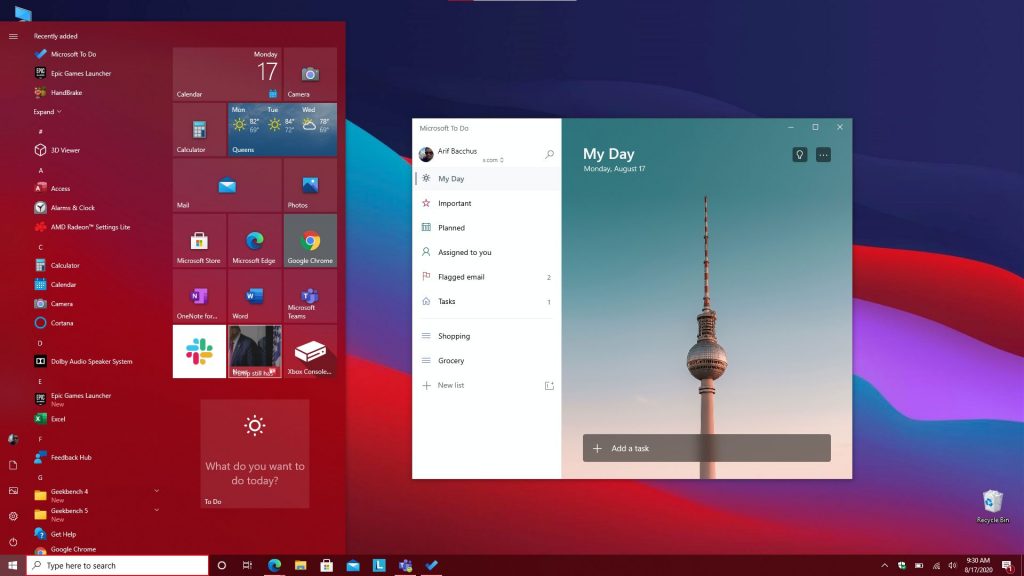Open the Grocery list
This screenshot has width=1024, height=576.
tap(488, 360)
